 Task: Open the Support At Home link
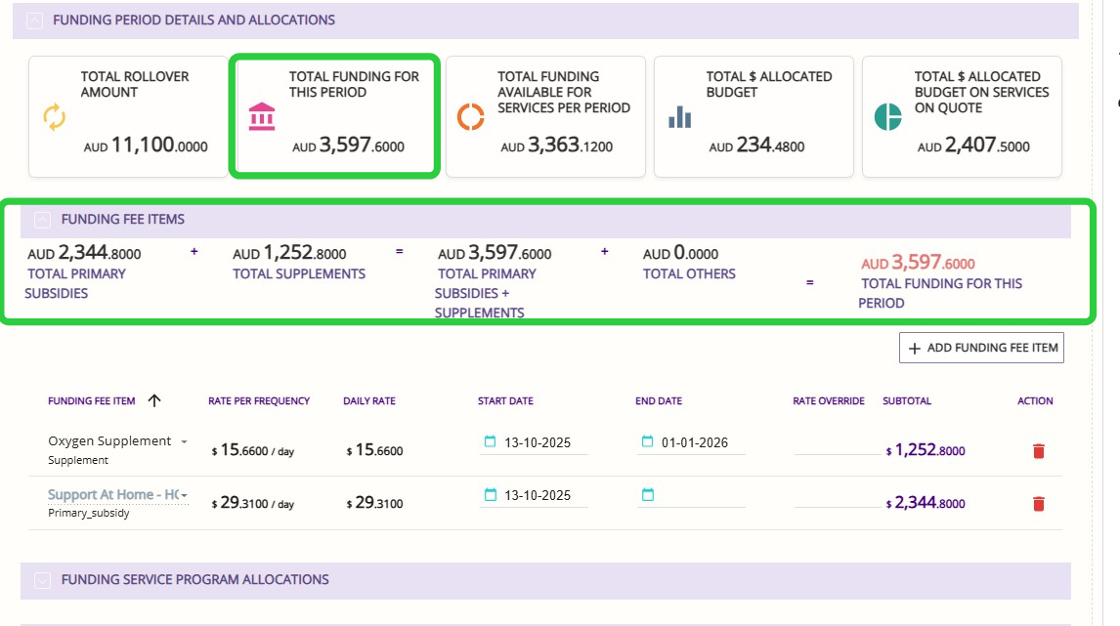(x=113, y=495)
